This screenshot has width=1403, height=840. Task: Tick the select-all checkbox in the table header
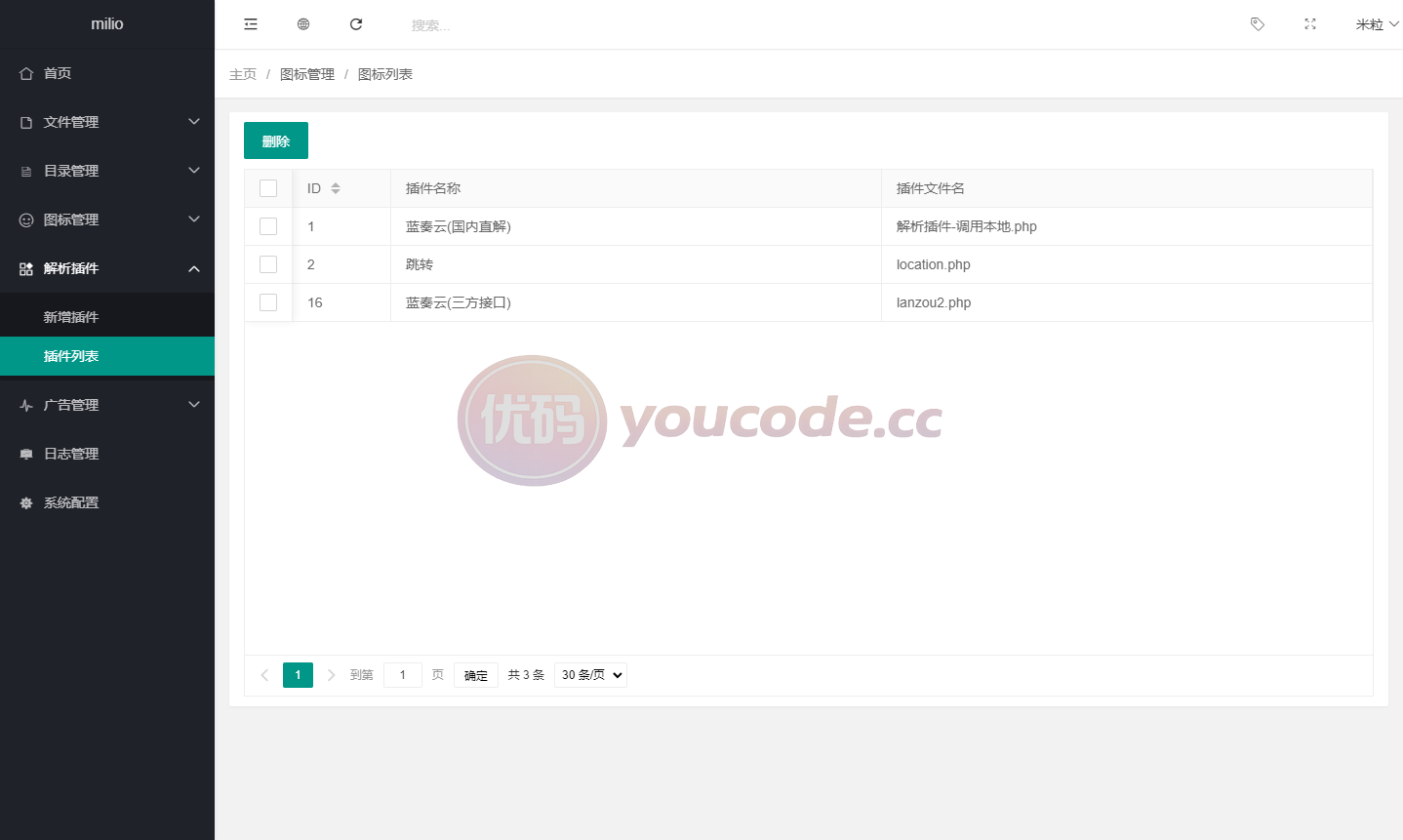(x=268, y=188)
